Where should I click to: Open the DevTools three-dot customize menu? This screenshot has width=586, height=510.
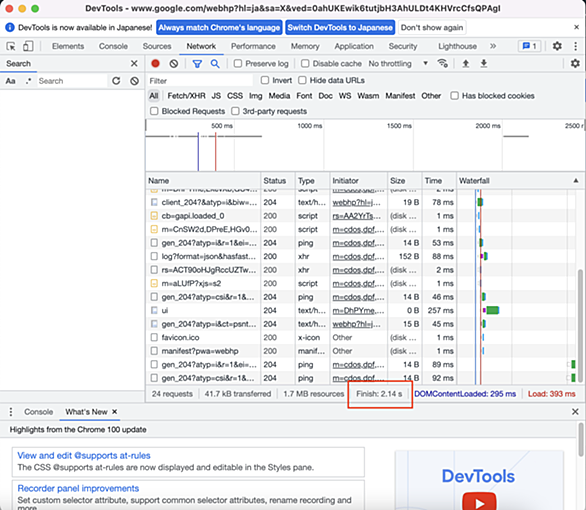tap(575, 46)
